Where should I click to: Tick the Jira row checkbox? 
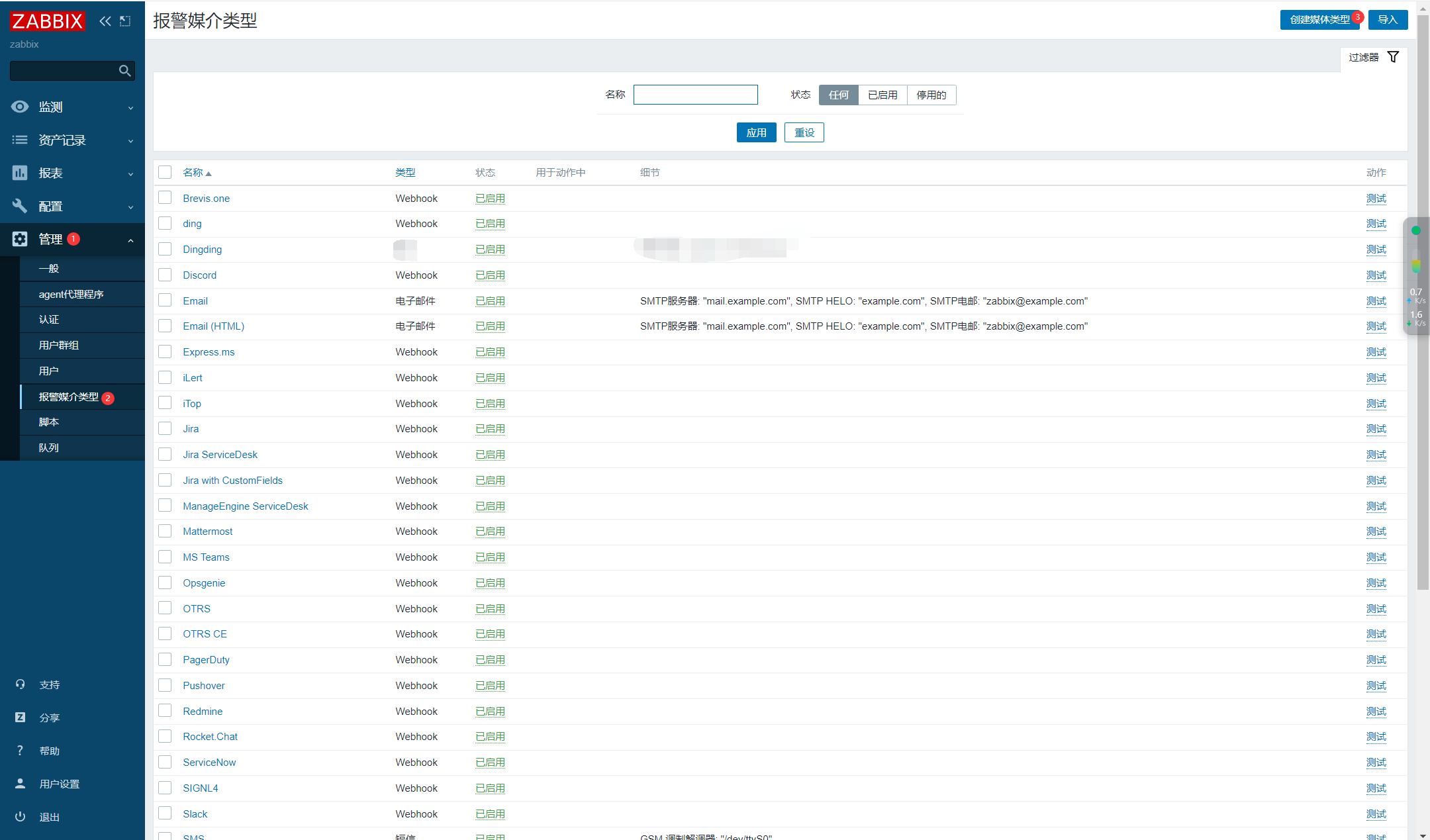(165, 428)
